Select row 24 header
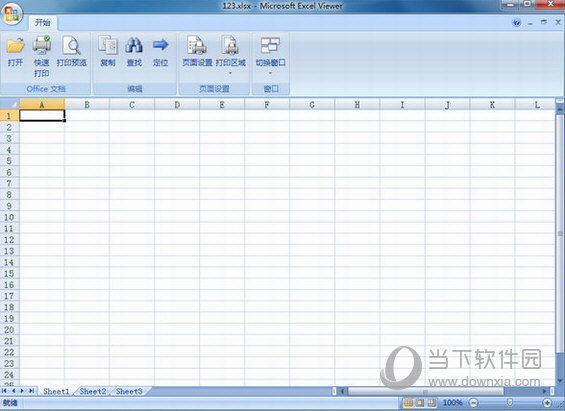This screenshot has height=411, width=565. coord(9,375)
